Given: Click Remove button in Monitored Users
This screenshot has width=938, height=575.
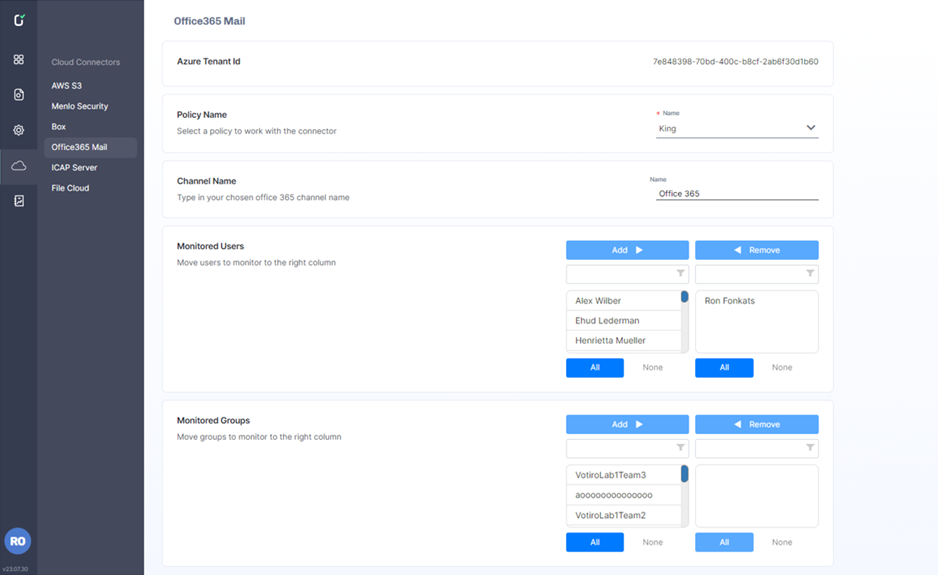Looking at the screenshot, I should pos(757,250).
